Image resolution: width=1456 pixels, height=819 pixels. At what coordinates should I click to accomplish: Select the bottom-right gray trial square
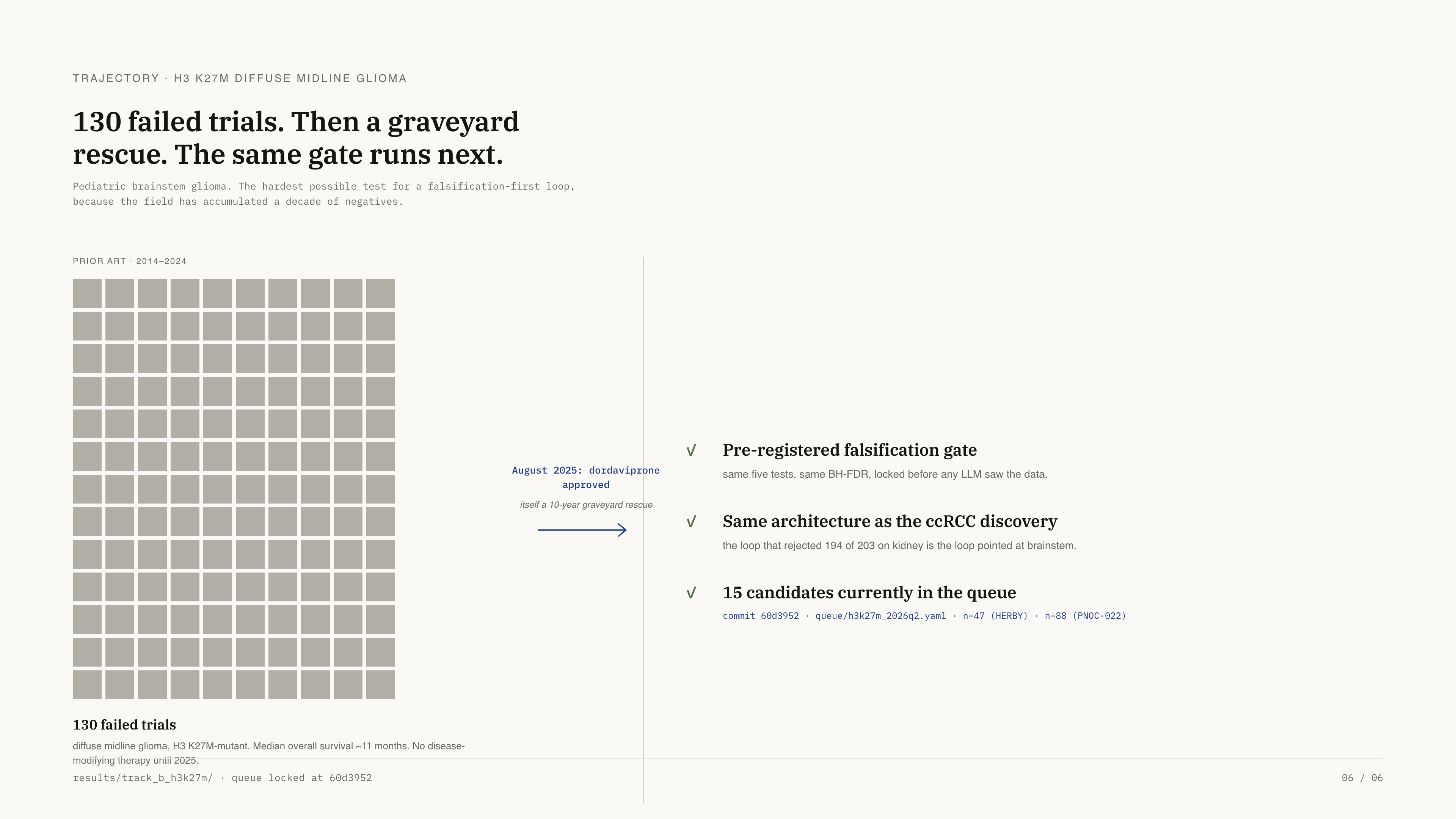click(380, 684)
